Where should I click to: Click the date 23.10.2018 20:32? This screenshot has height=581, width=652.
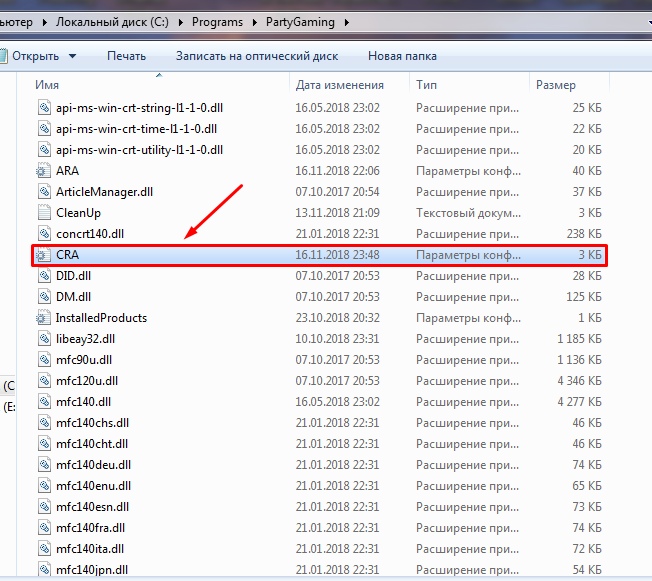pos(337,318)
